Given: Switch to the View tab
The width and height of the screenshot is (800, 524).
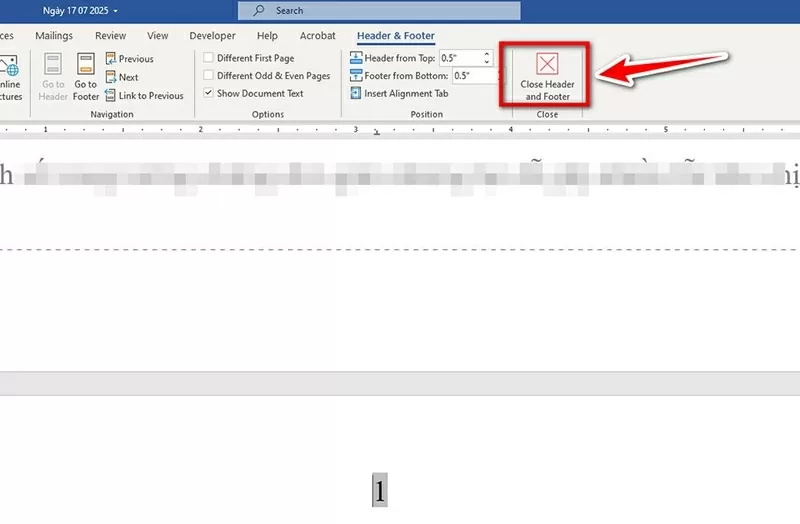Looking at the screenshot, I should tap(158, 36).
